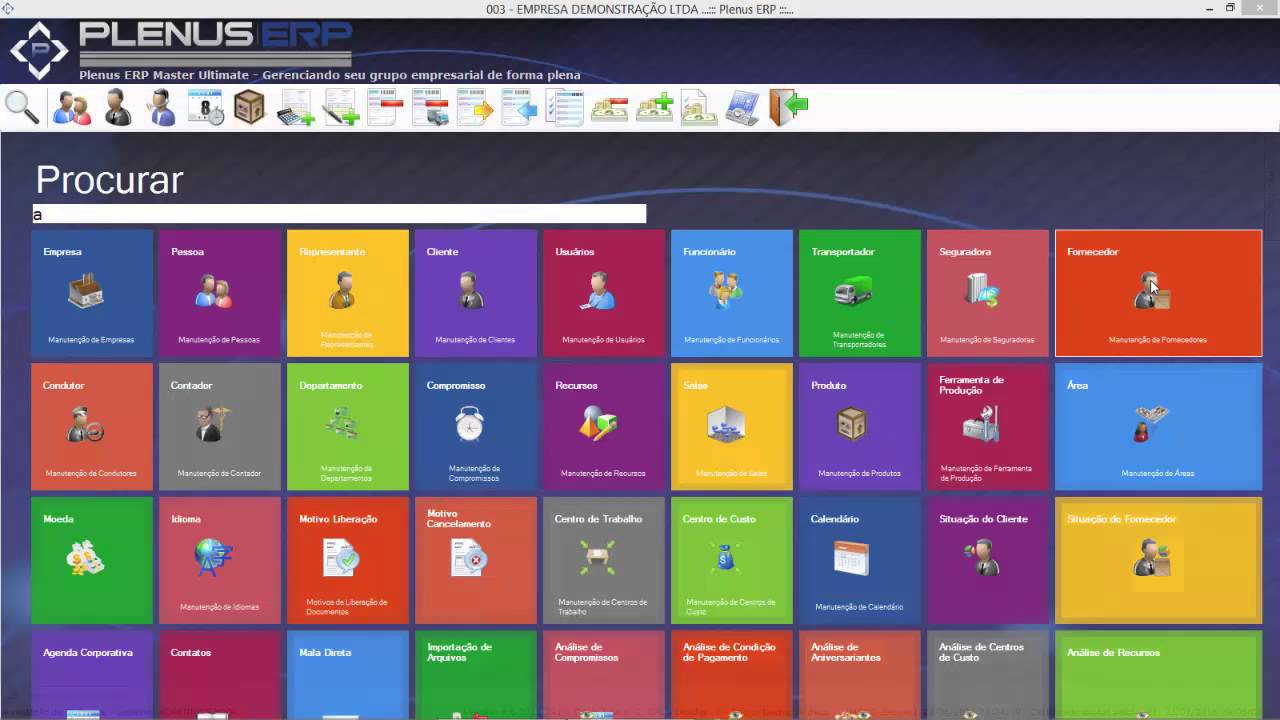Select the Idioma tile

pos(220,560)
